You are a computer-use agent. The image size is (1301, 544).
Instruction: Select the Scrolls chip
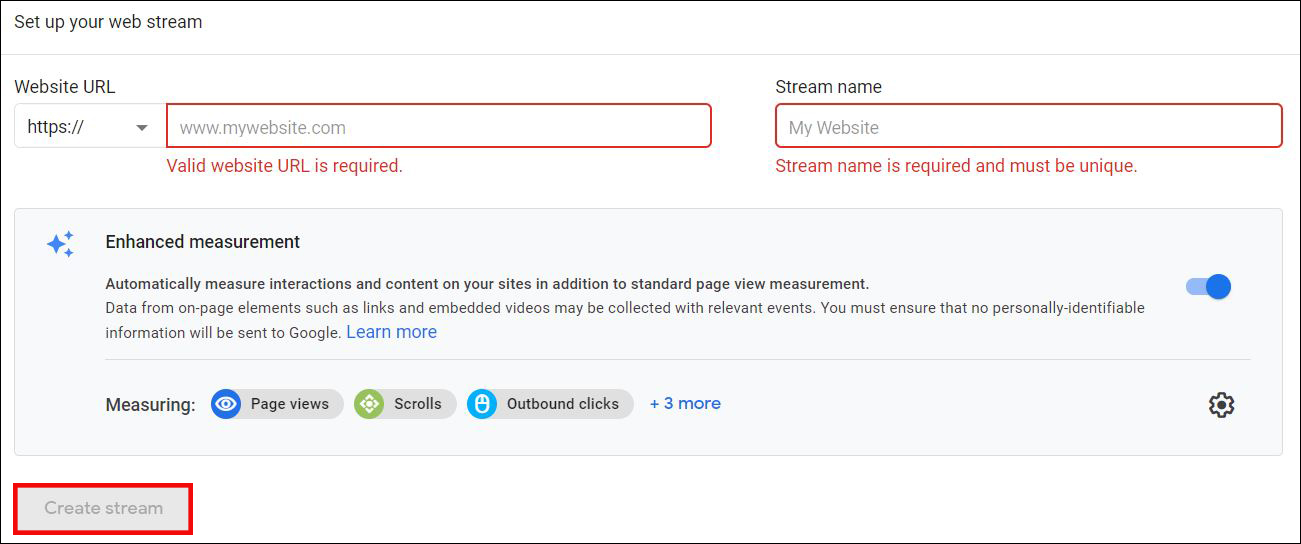click(405, 404)
